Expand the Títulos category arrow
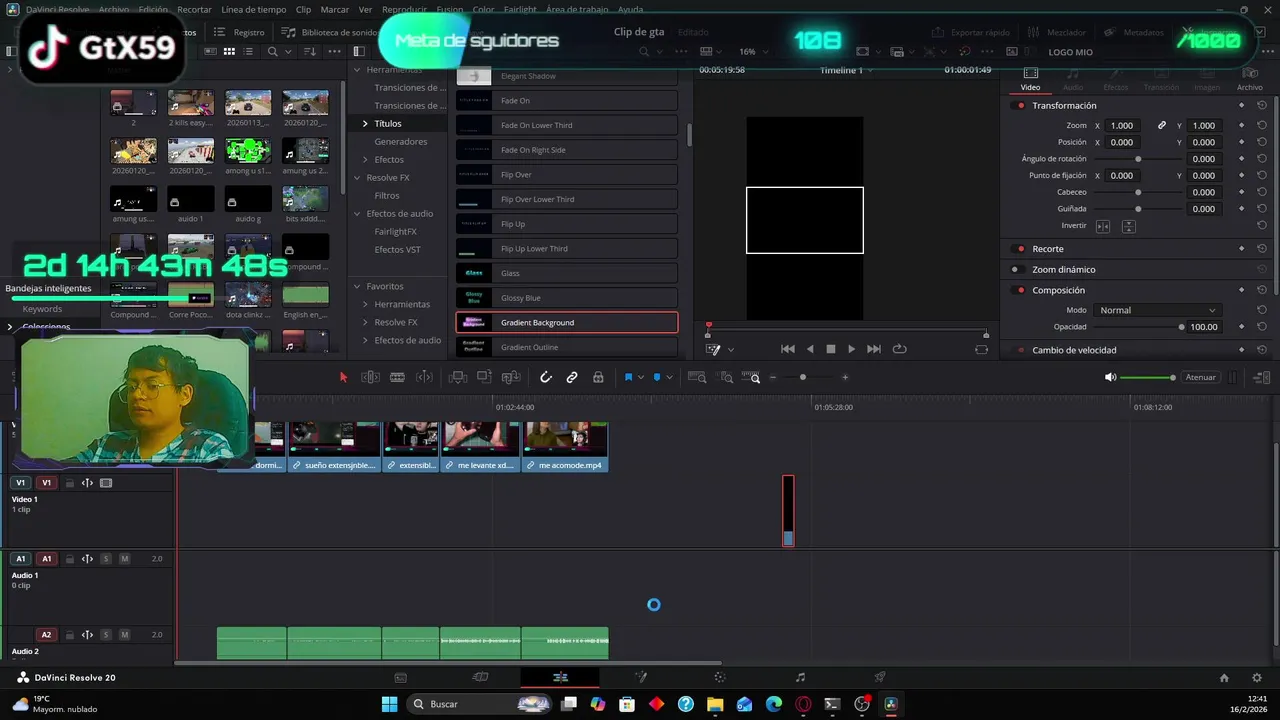Screen dimensions: 1280x720 pyautogui.click(x=365, y=123)
